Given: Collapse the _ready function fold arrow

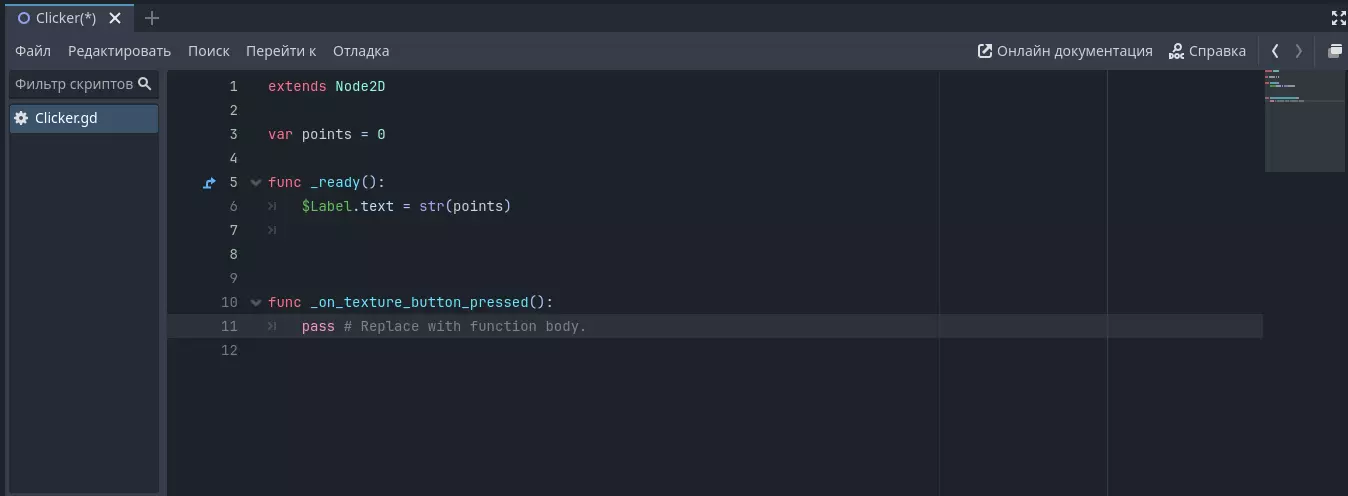Looking at the screenshot, I should [256, 183].
